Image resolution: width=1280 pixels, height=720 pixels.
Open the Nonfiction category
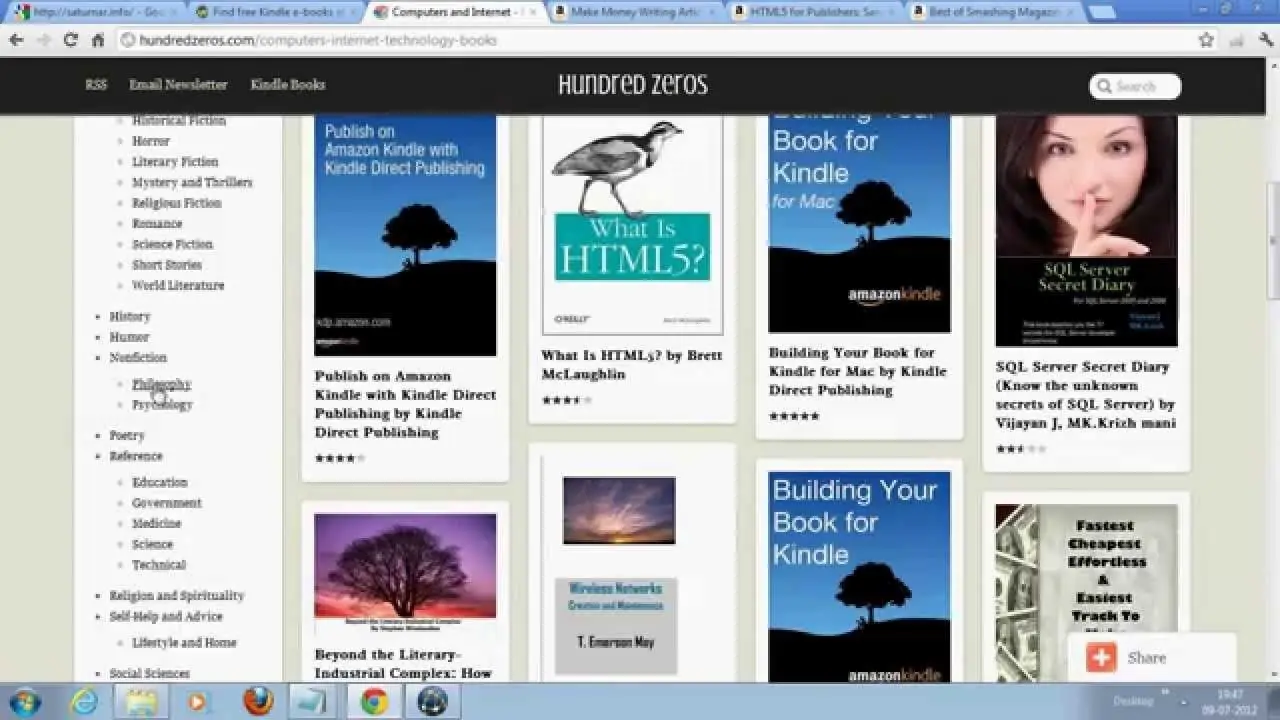click(138, 357)
